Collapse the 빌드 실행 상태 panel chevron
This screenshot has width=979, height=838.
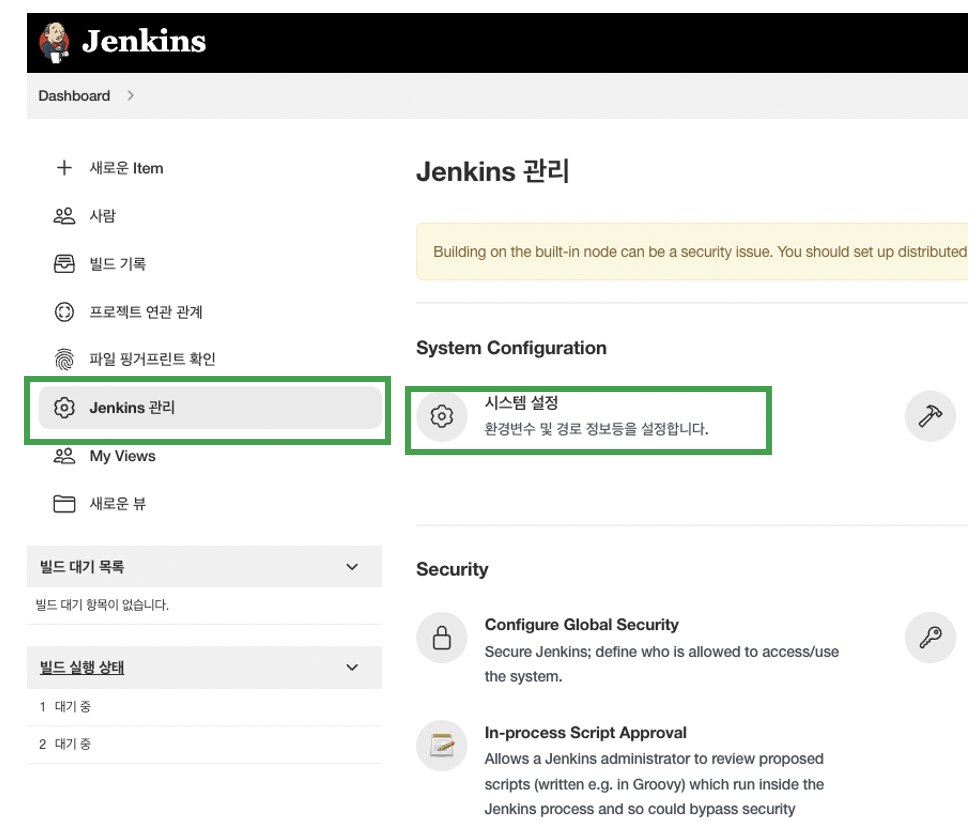352,668
